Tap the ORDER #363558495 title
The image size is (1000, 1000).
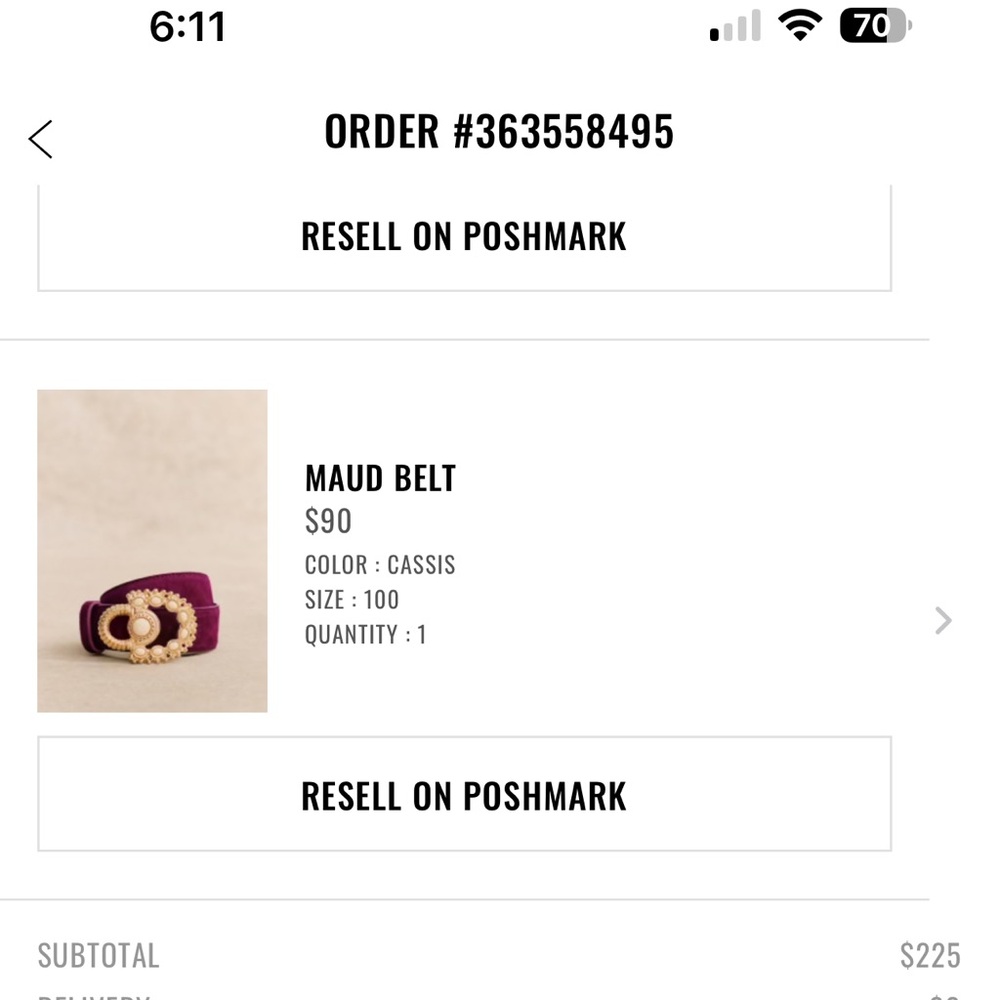coord(499,131)
